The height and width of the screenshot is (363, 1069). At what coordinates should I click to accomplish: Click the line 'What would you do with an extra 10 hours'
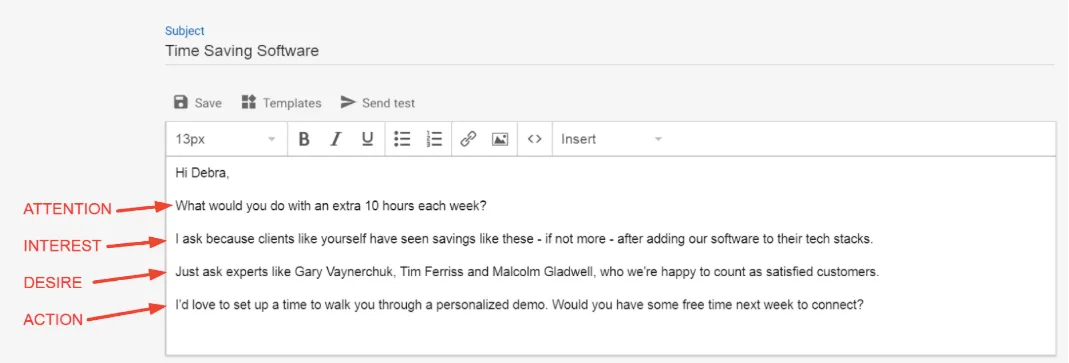pyautogui.click(x=331, y=205)
